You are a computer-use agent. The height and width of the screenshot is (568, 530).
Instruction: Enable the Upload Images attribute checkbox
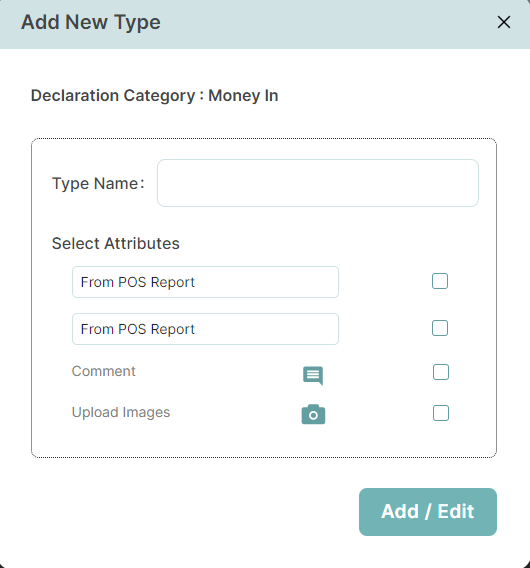441,413
